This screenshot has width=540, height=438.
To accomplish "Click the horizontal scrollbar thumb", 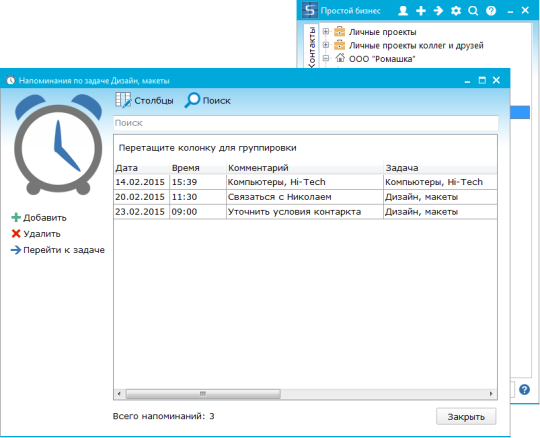I will coord(203,394).
